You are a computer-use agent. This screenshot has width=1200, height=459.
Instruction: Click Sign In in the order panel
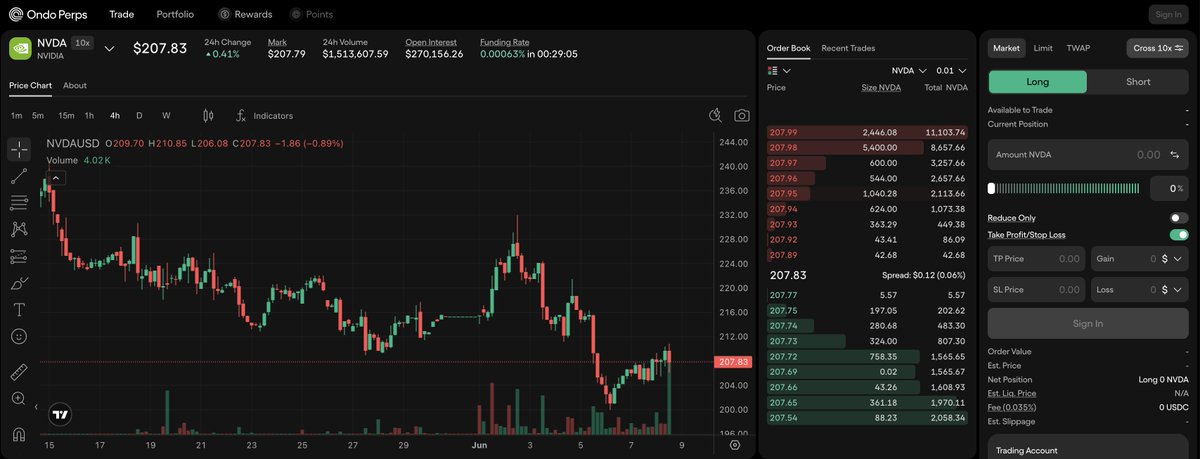1088,324
